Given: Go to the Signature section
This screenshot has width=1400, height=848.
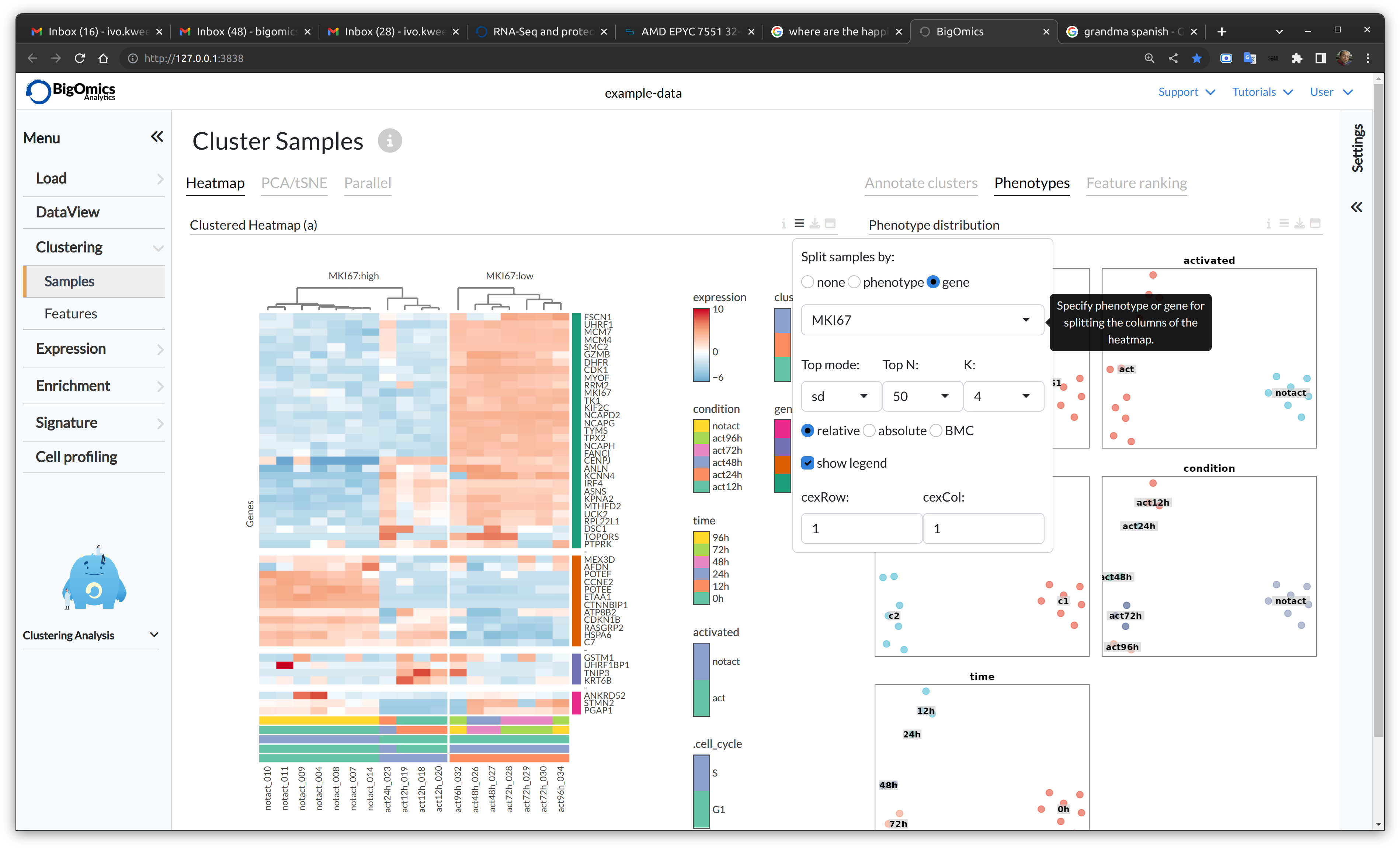Looking at the screenshot, I should [x=94, y=423].
